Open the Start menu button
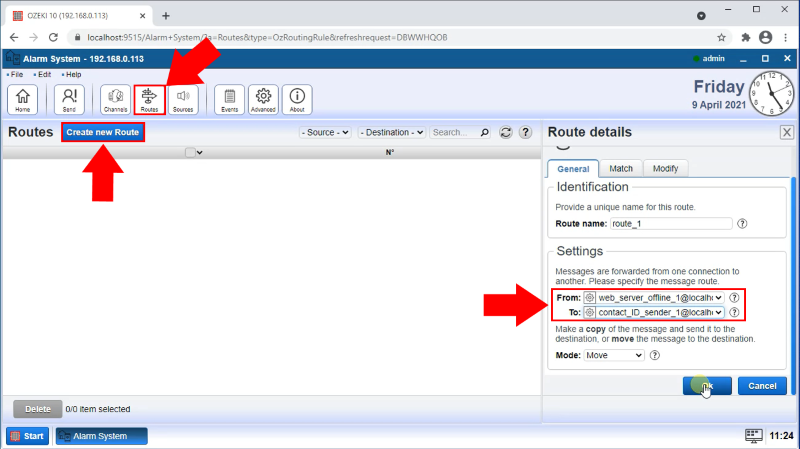 [x=28, y=436]
